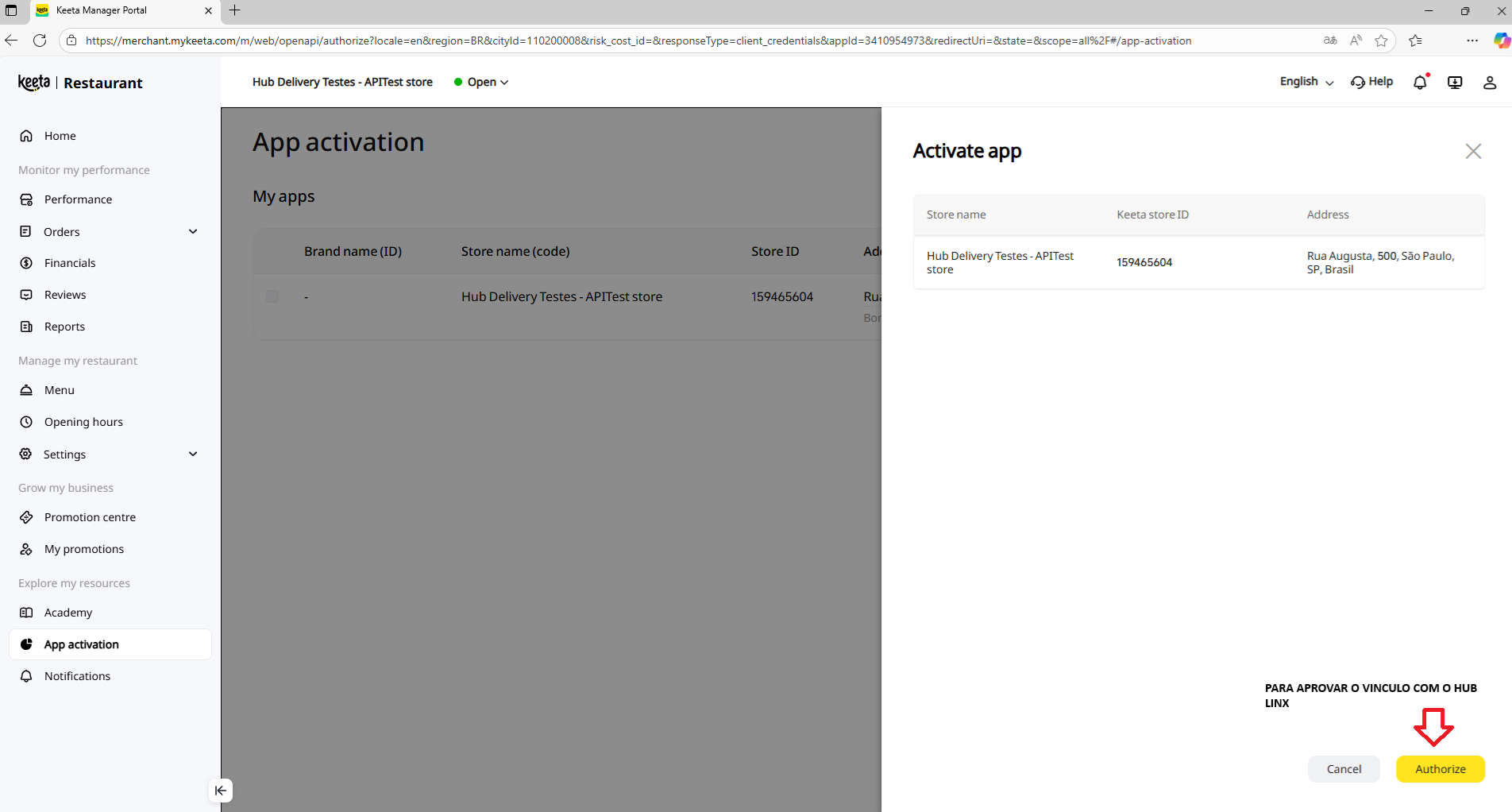The image size is (1512, 812).
Task: Click the Store name column header in panel
Action: pyautogui.click(x=956, y=215)
